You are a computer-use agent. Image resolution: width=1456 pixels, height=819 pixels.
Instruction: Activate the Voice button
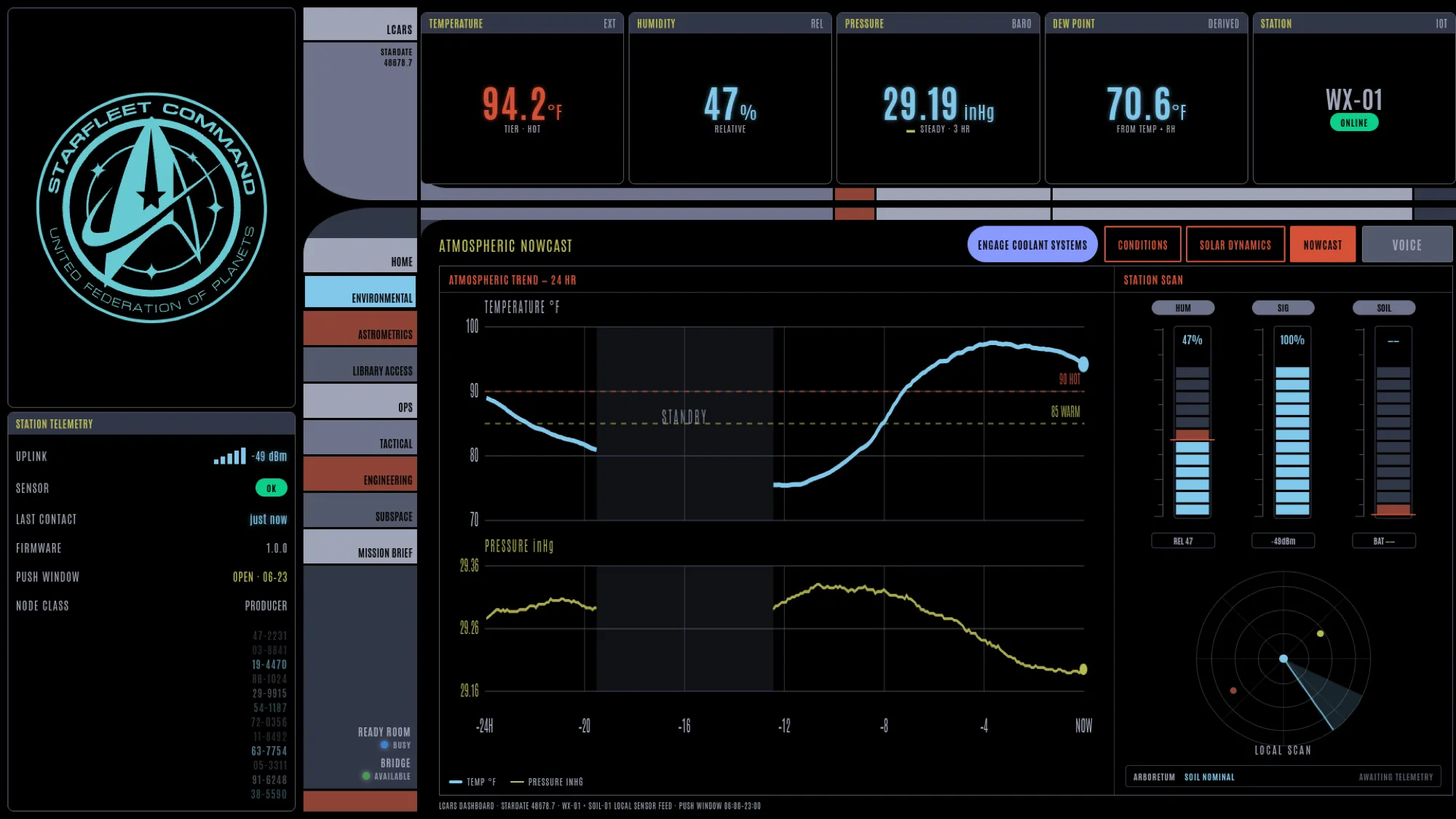(x=1406, y=245)
